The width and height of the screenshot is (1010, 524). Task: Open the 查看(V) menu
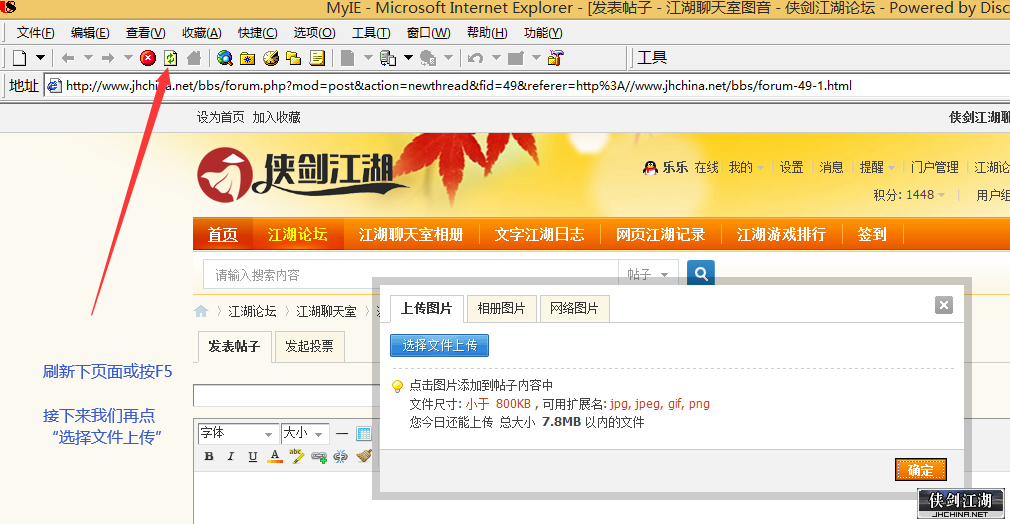pos(146,33)
